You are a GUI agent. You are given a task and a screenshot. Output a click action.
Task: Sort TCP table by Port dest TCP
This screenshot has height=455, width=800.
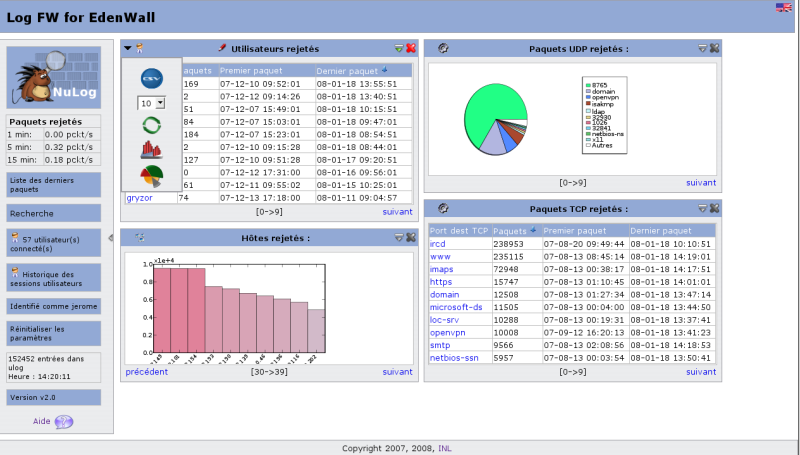459,231
